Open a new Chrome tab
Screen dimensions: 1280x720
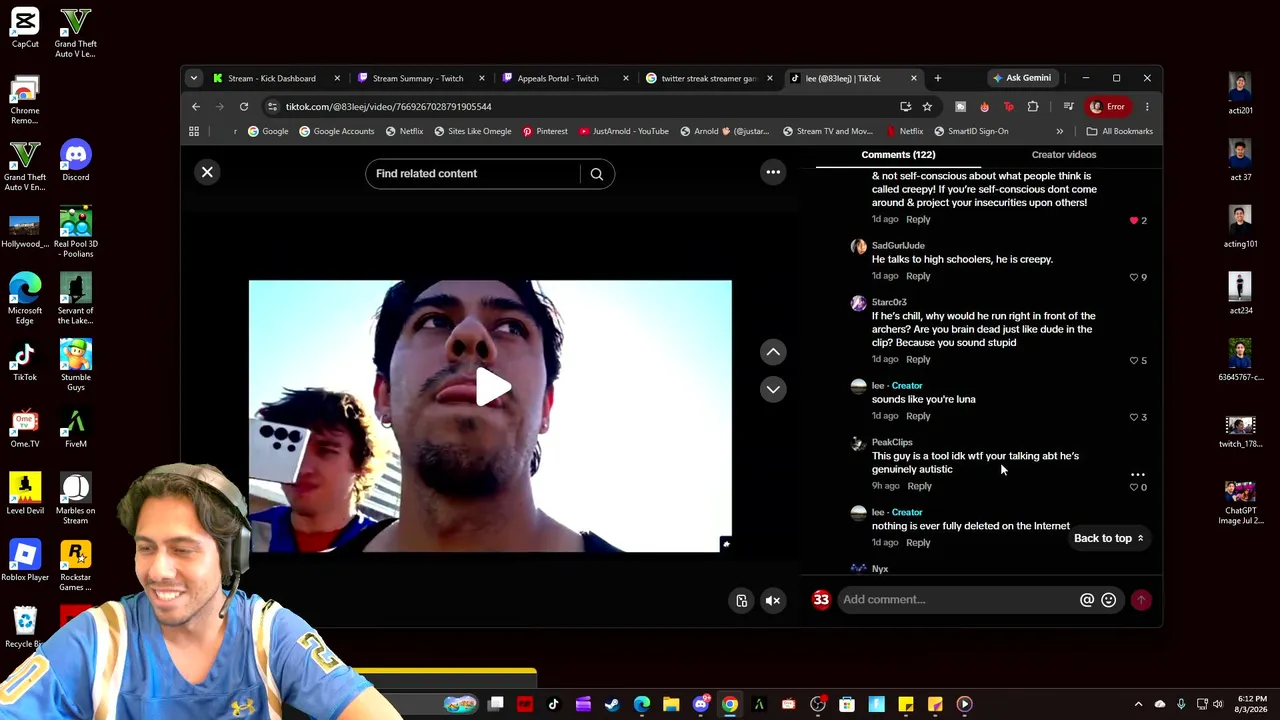937,78
